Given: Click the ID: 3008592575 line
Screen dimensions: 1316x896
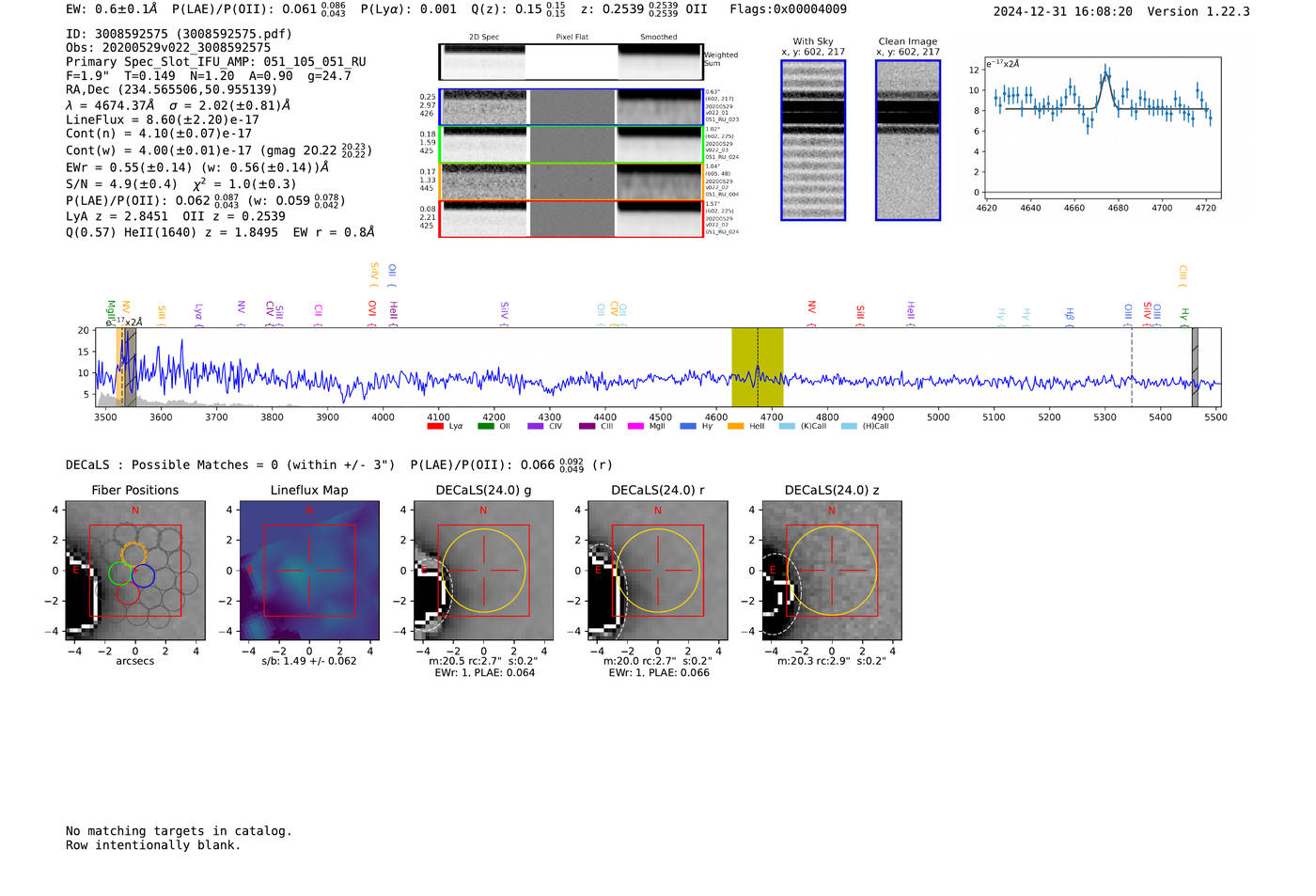Looking at the screenshot, I should pyautogui.click(x=179, y=34).
